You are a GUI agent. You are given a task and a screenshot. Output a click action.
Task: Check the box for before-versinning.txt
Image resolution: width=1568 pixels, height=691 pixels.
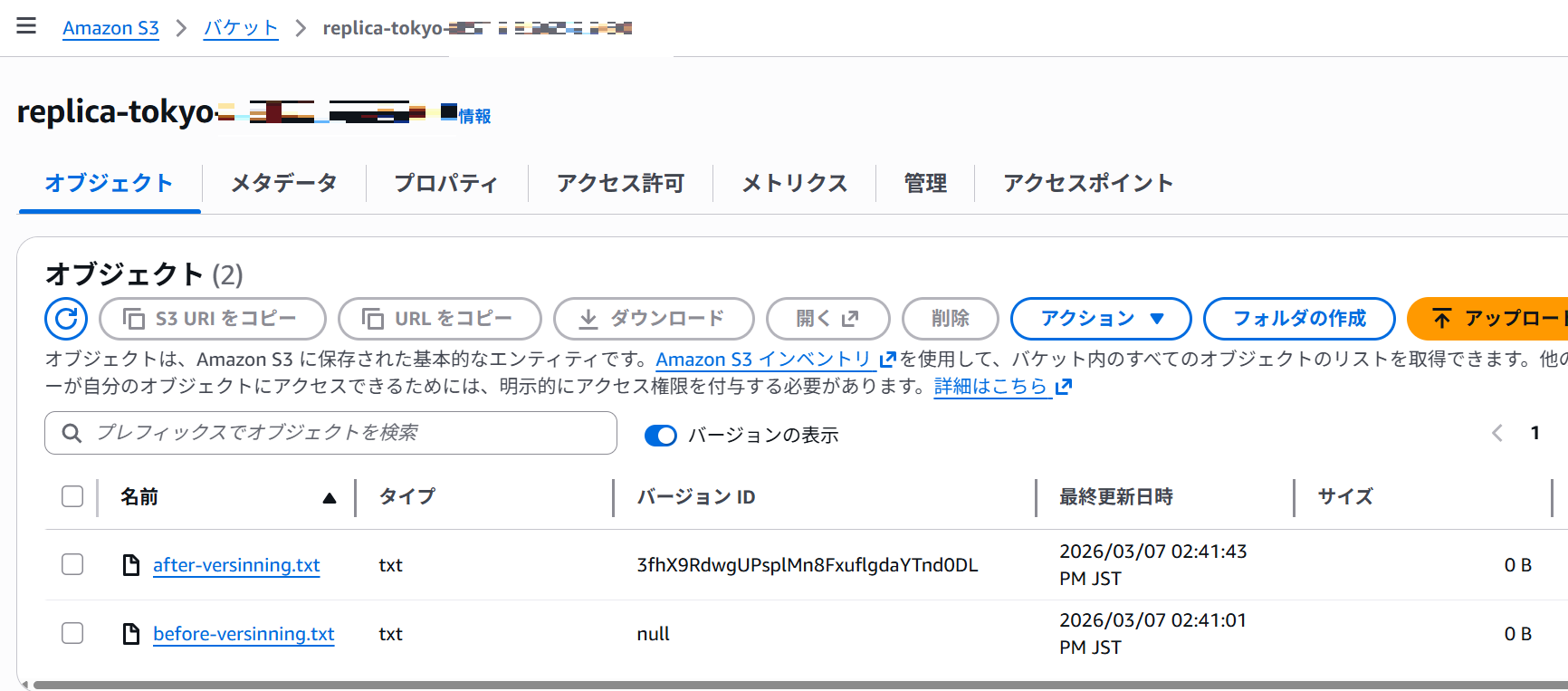(x=72, y=634)
